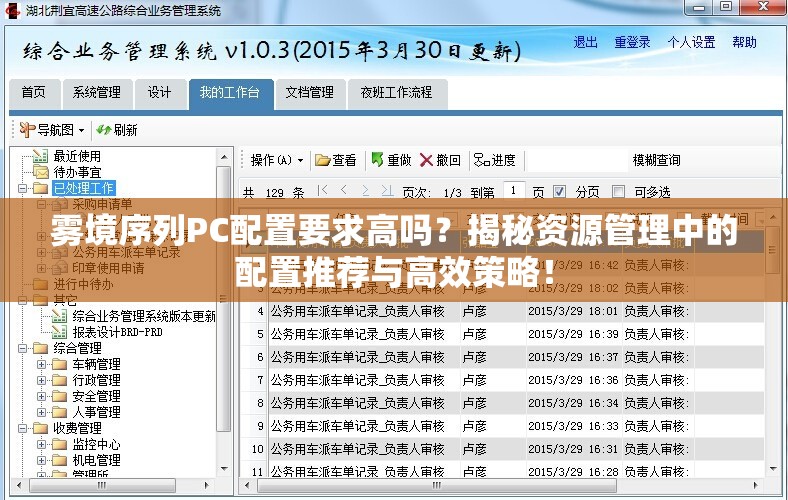Click the 行政管理 folder icon

60,380
